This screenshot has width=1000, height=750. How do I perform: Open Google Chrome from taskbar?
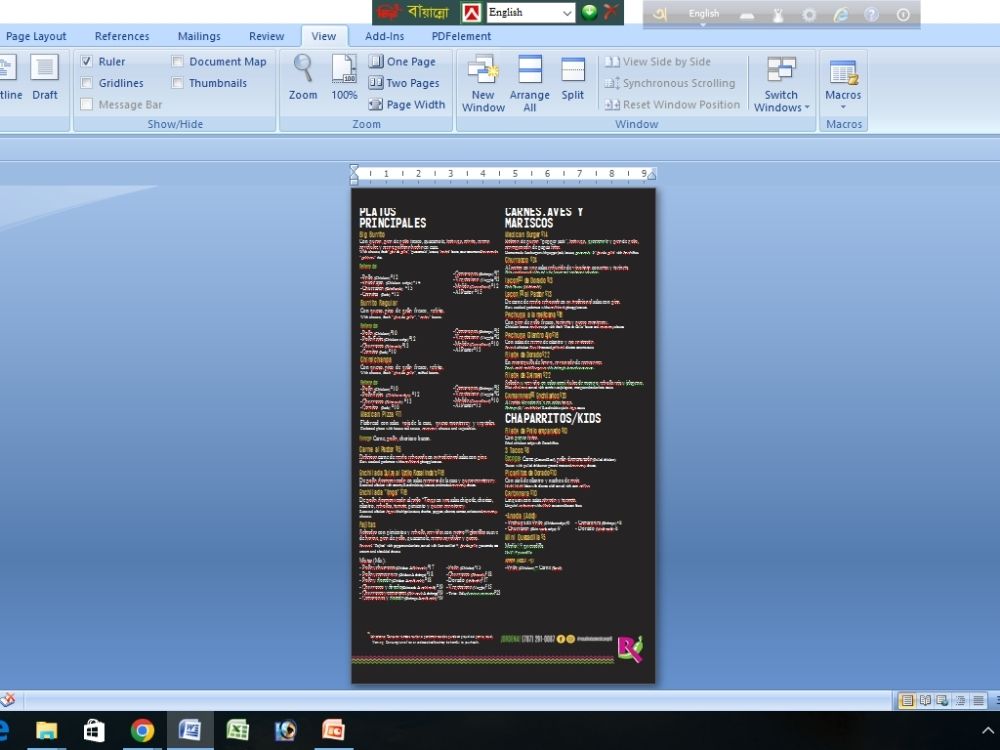coord(142,730)
